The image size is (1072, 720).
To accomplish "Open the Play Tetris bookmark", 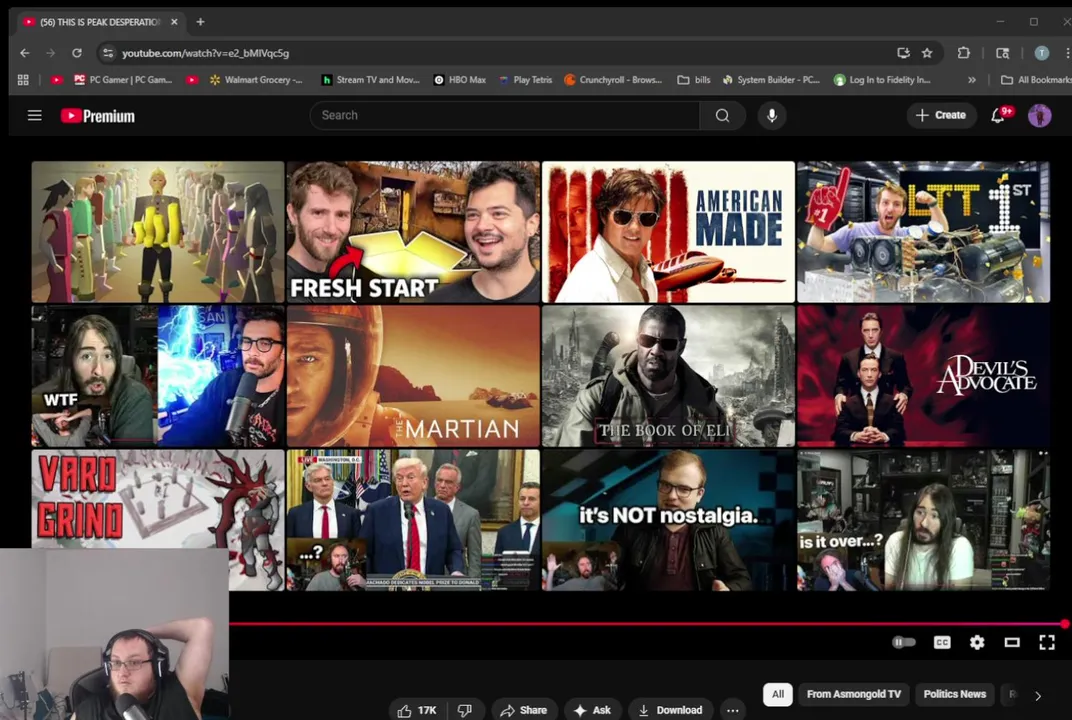I will coord(525,80).
